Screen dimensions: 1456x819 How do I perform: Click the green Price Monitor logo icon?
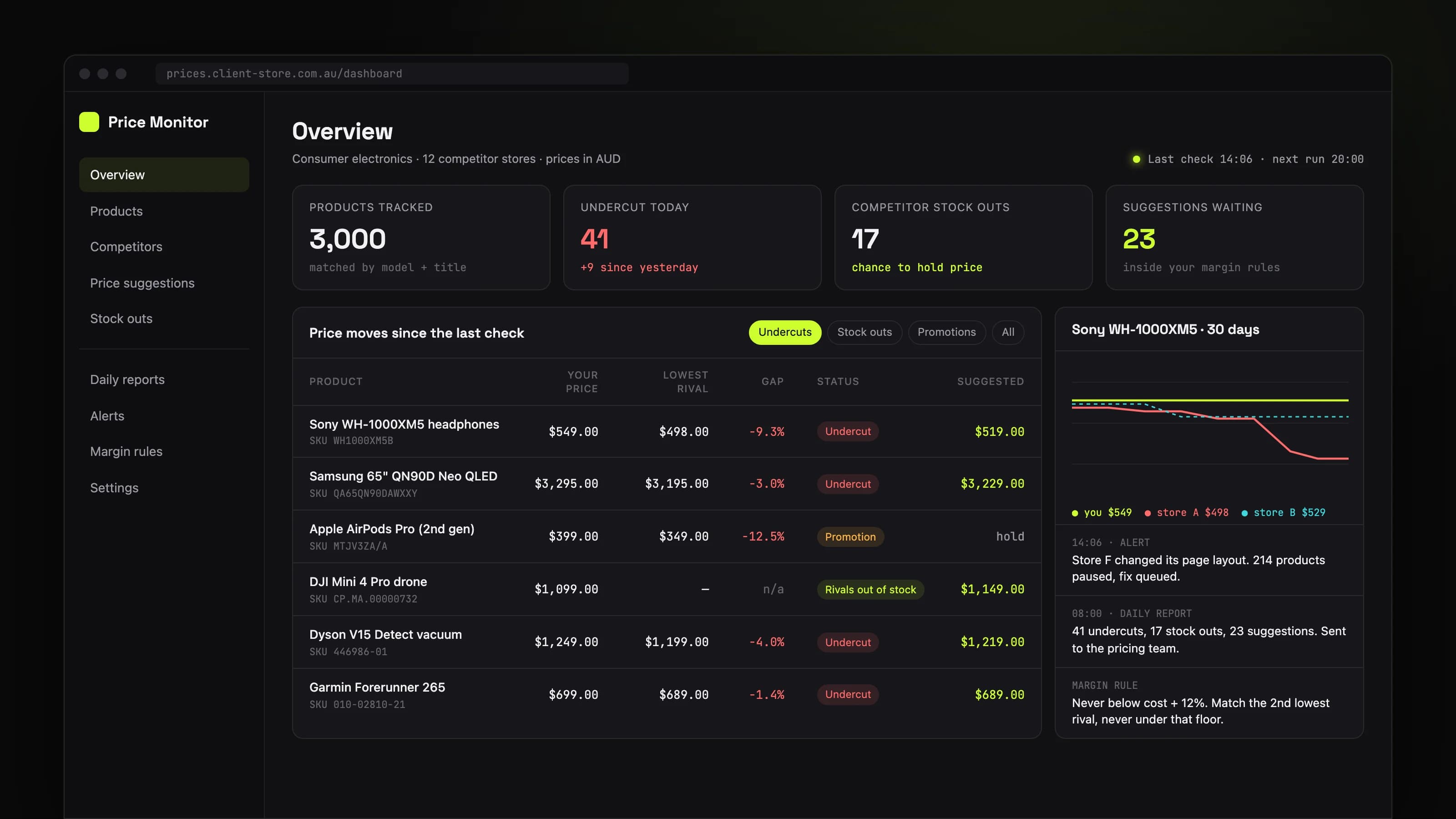[89, 122]
